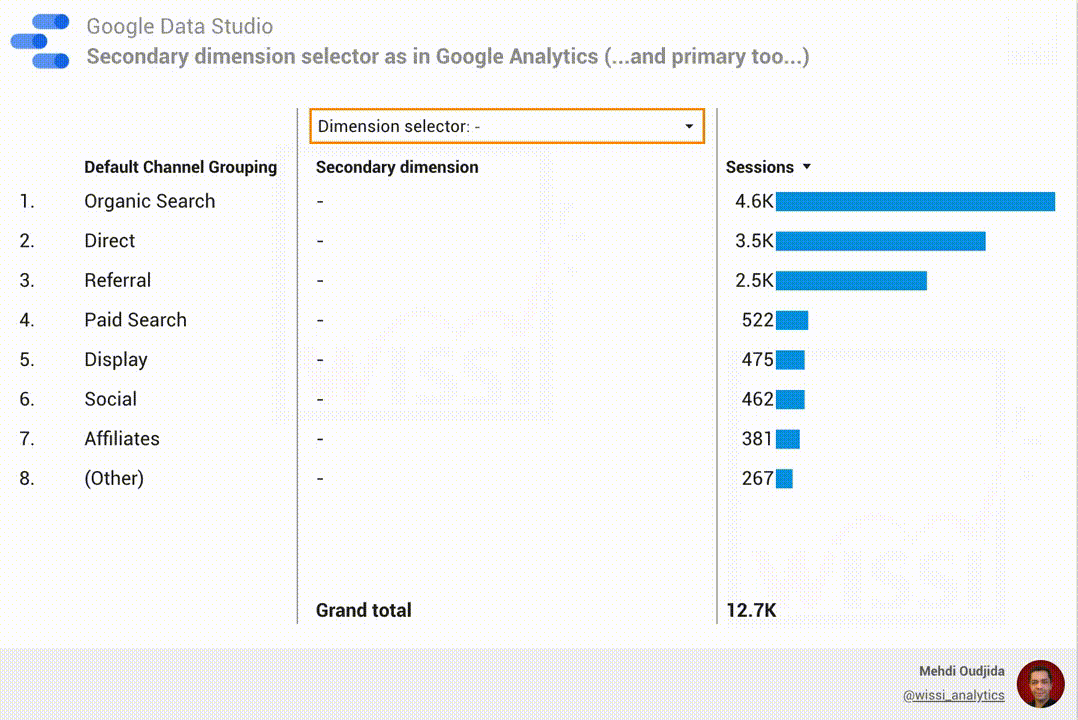Click the Secondary dimension column header
Screen dimensions: 1078x720
coord(397,167)
